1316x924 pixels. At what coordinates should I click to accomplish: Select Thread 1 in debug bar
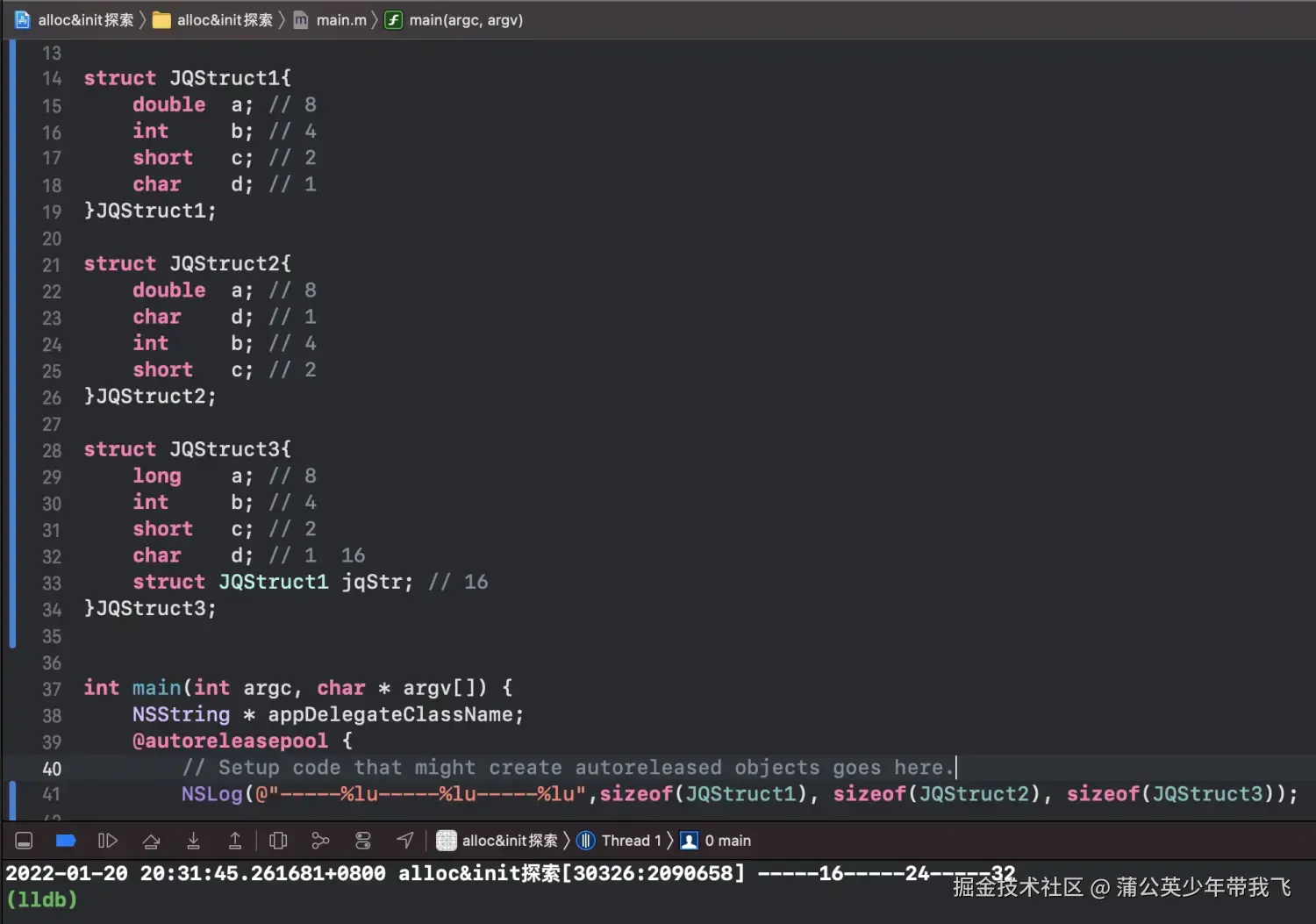point(619,841)
